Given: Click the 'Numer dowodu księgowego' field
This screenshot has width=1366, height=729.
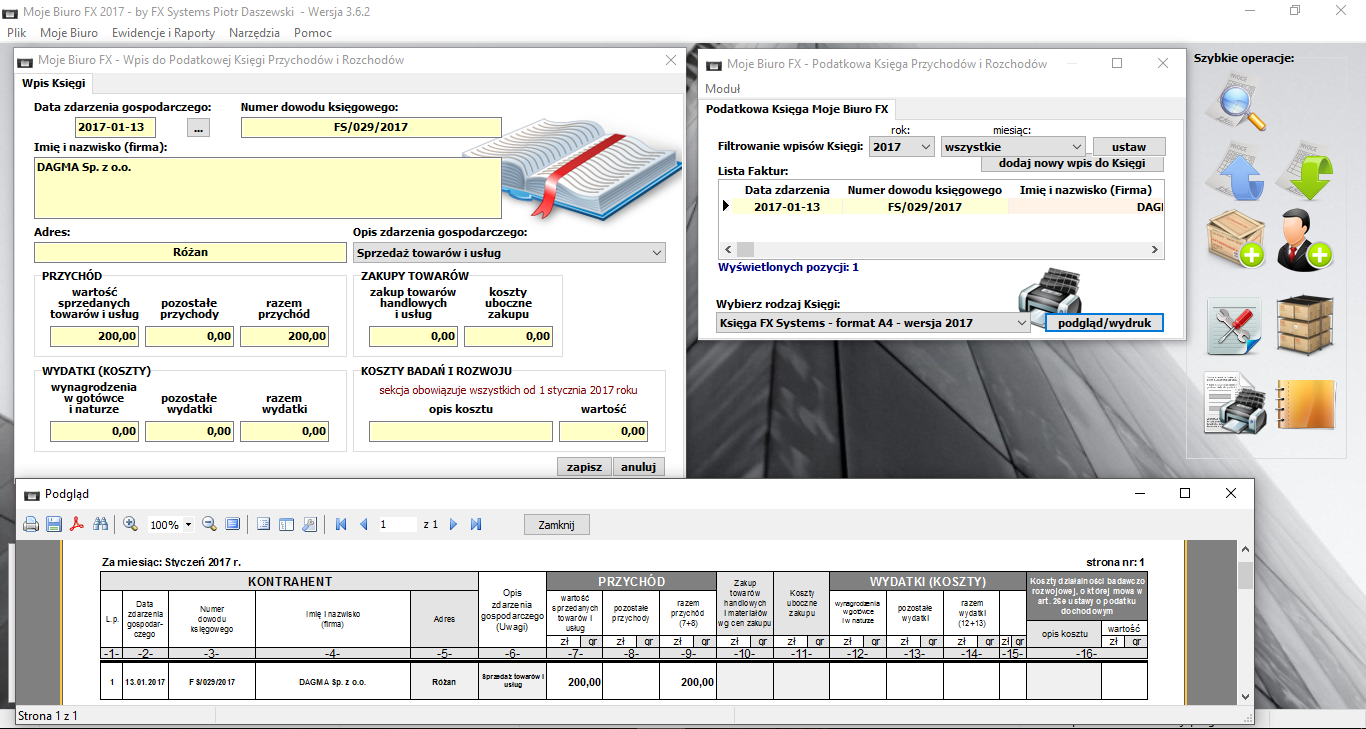Looking at the screenshot, I should [x=371, y=127].
